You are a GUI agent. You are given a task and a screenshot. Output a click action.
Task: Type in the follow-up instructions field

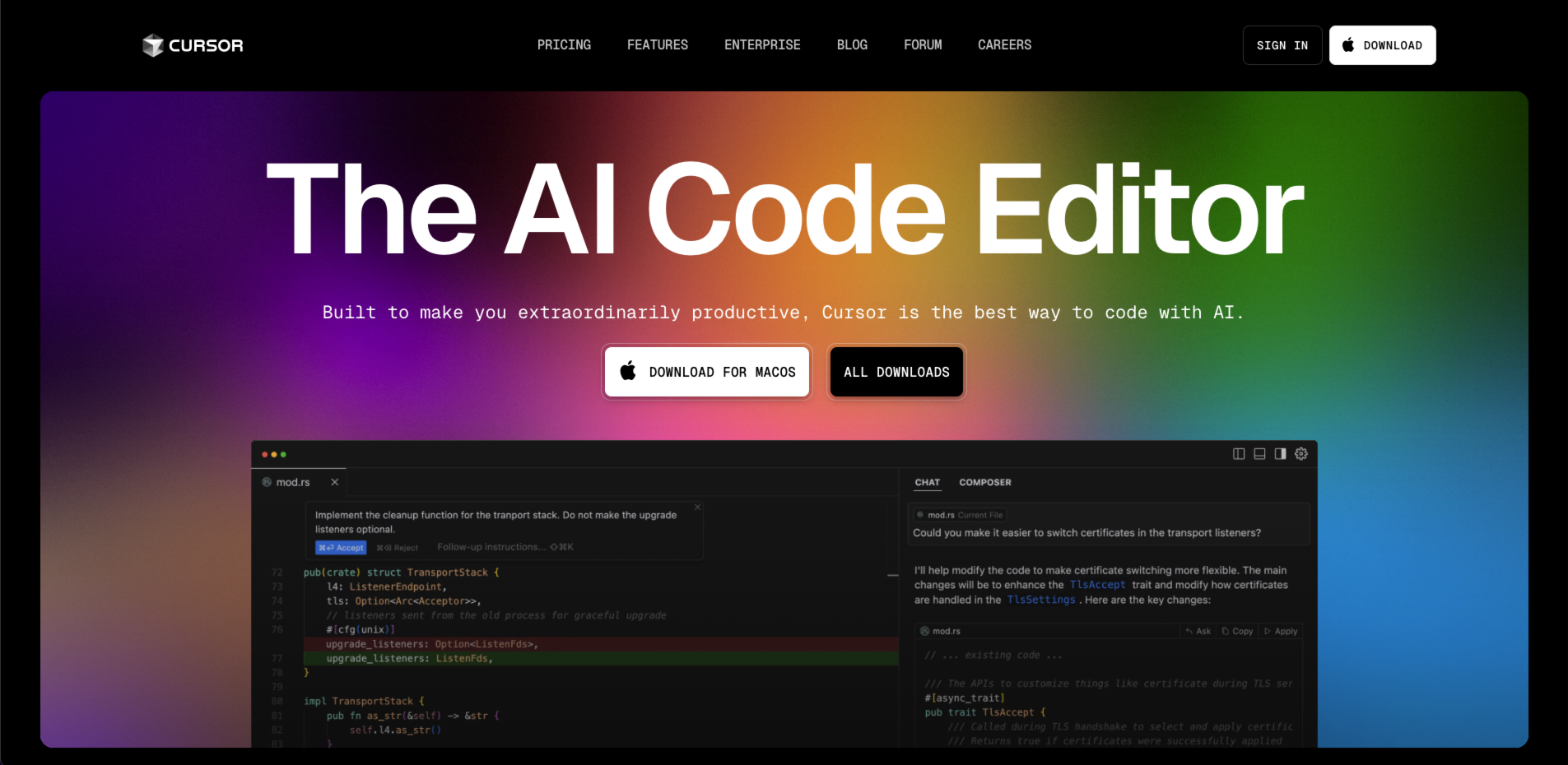491,547
